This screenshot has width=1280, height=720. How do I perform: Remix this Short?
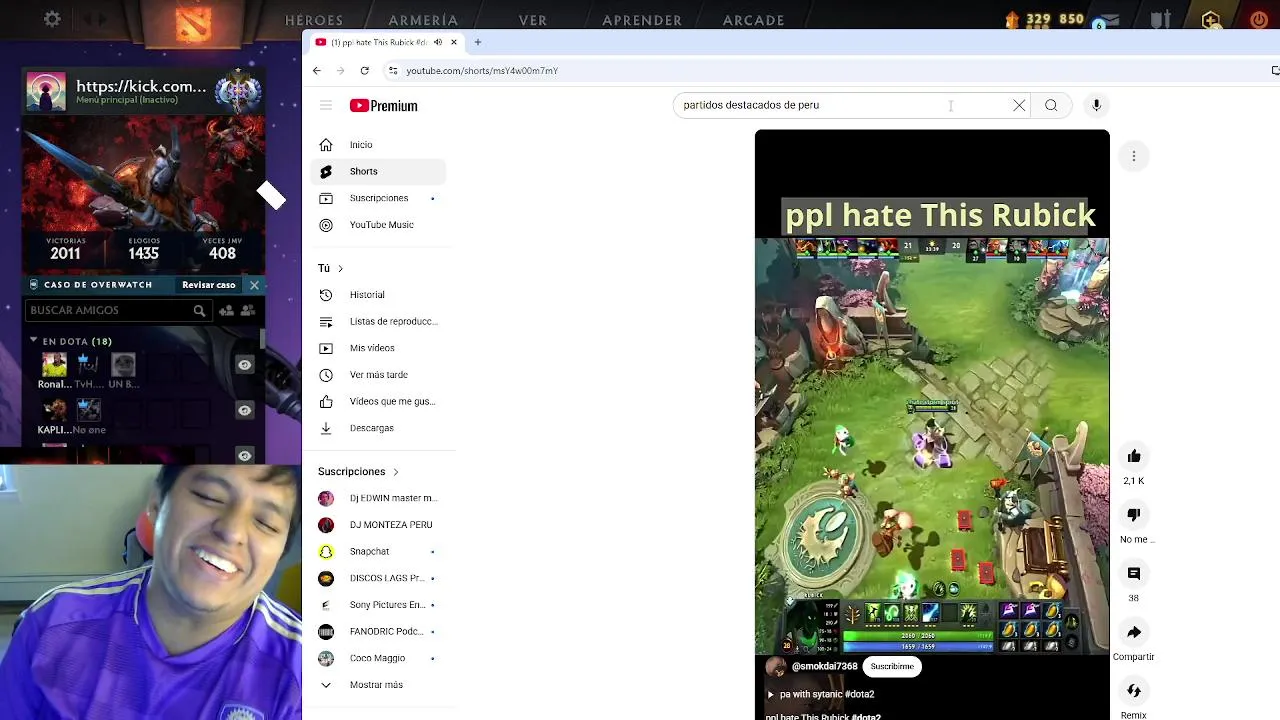1134,690
